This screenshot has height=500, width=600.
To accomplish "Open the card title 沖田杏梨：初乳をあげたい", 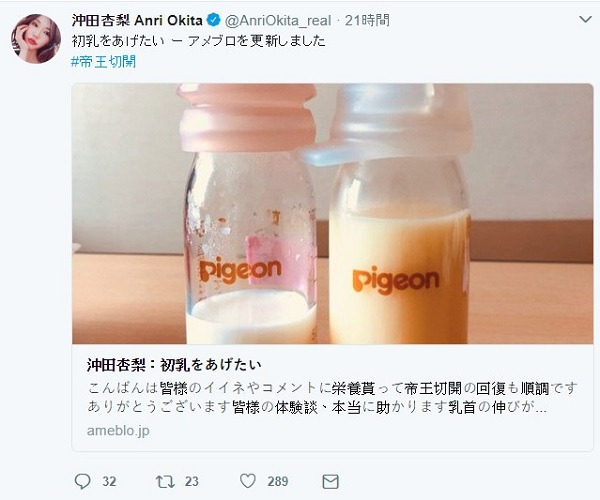I will click(x=174, y=365).
